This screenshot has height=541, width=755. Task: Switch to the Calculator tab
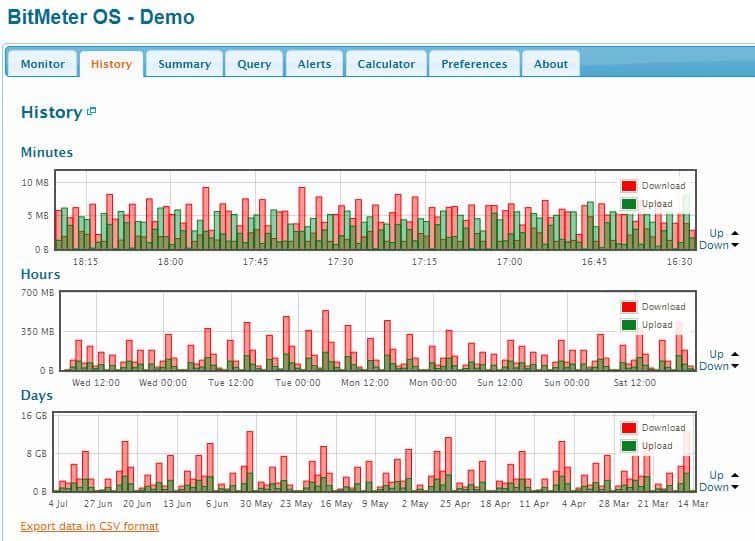[386, 64]
